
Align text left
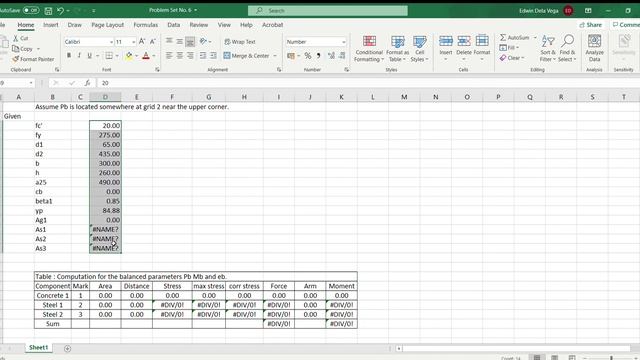(x=169, y=56)
